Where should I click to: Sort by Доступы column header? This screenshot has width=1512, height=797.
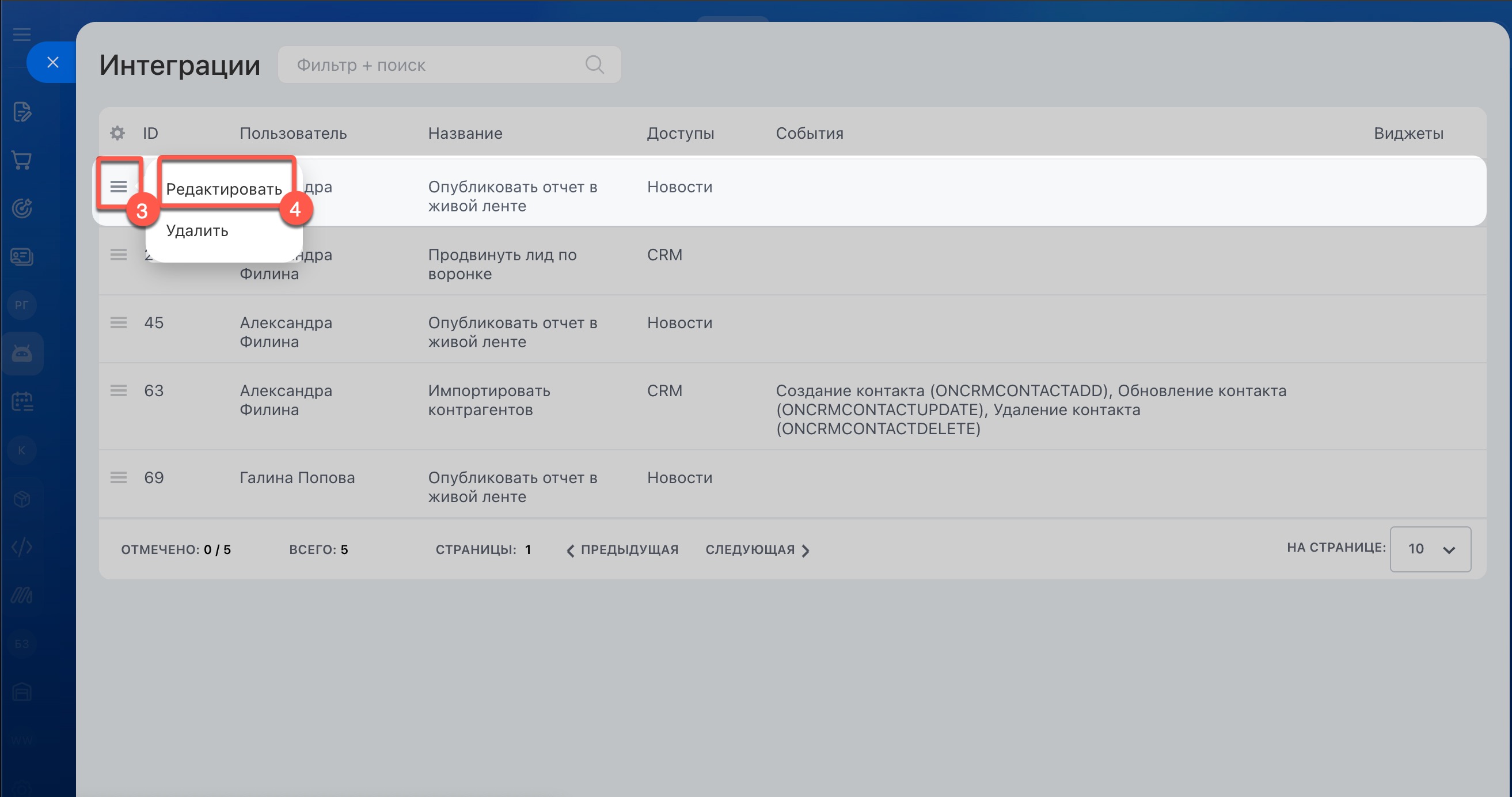(x=680, y=133)
